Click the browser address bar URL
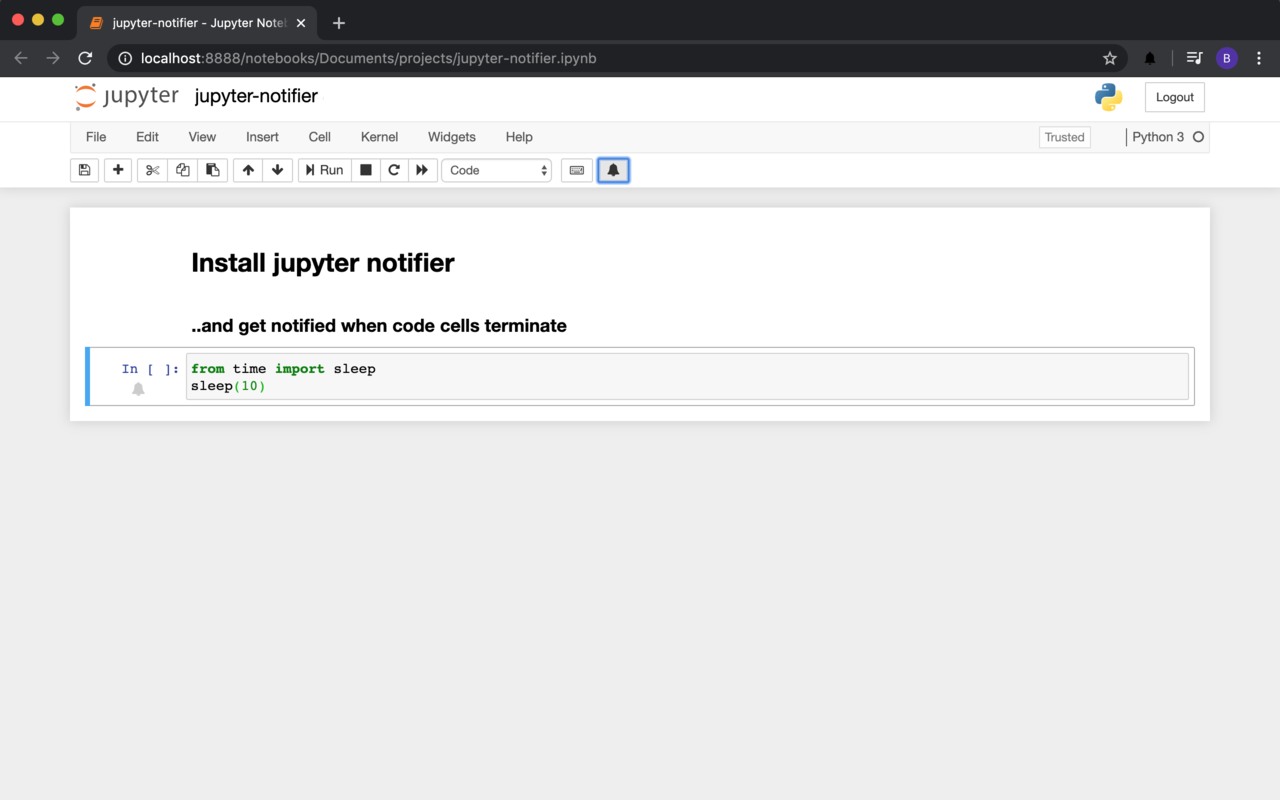The width and height of the screenshot is (1280, 800). [x=368, y=58]
